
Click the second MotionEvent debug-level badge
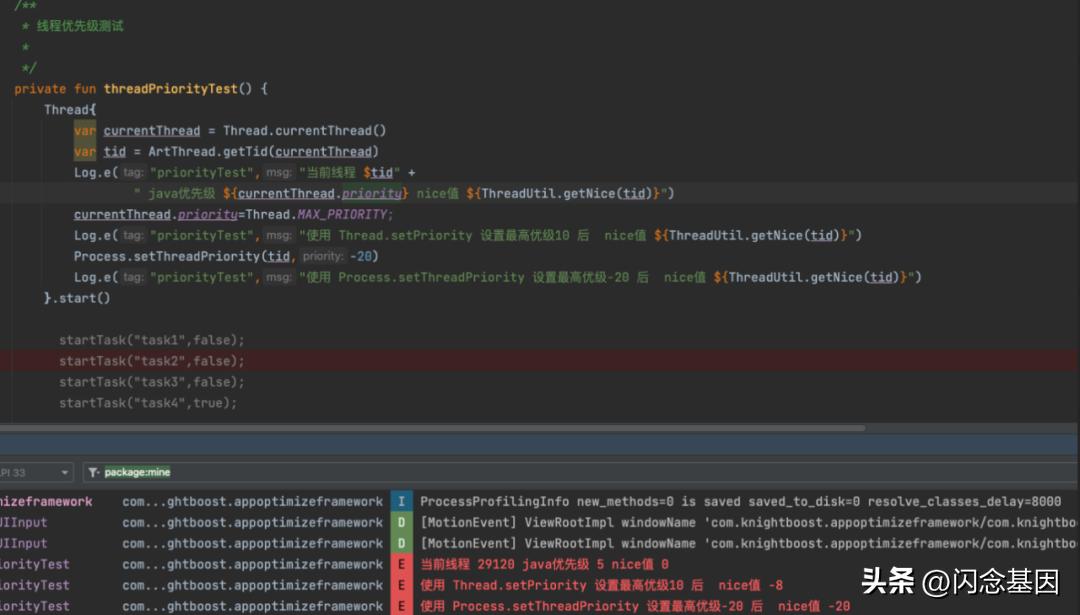400,544
